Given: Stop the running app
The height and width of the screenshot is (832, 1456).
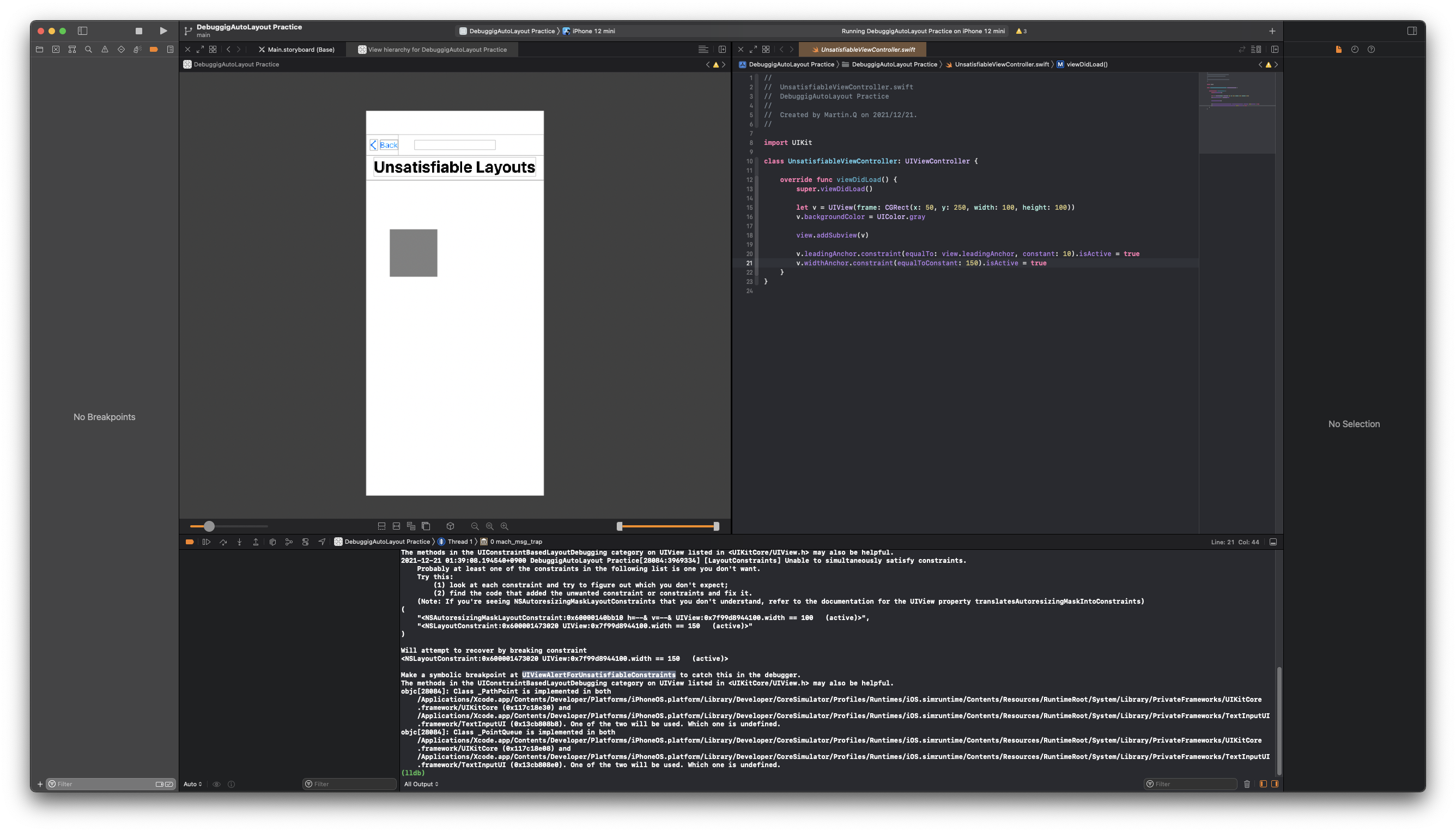Looking at the screenshot, I should point(138,31).
